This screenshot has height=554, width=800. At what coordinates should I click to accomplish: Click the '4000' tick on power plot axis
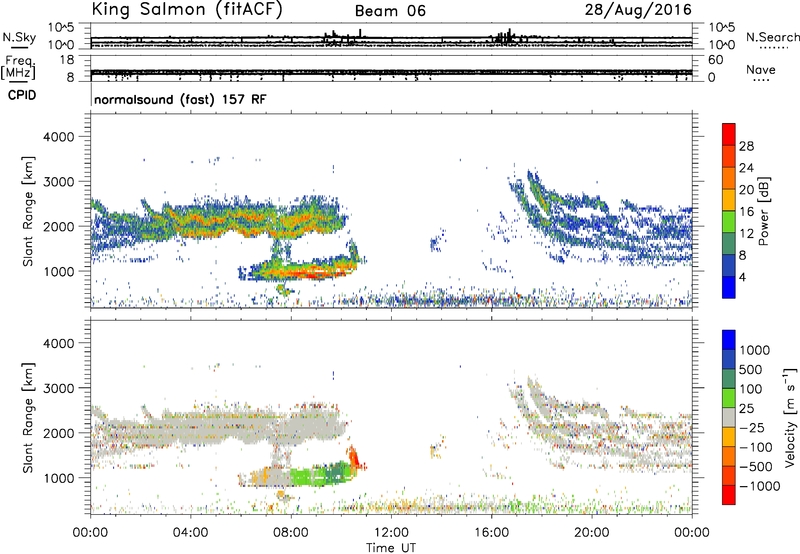tap(58, 137)
